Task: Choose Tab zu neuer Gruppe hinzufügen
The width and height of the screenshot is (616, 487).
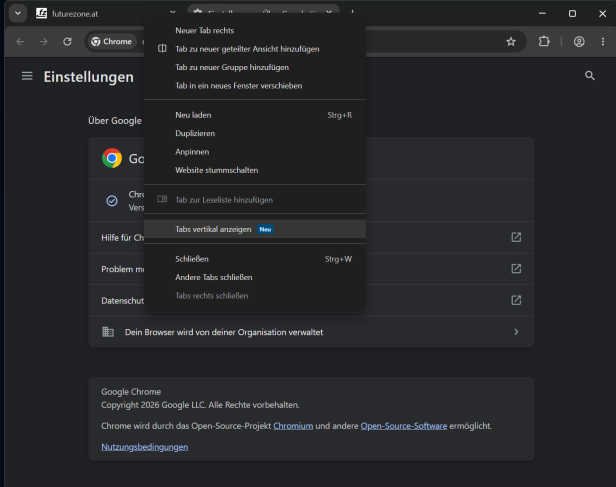Action: coord(255,68)
